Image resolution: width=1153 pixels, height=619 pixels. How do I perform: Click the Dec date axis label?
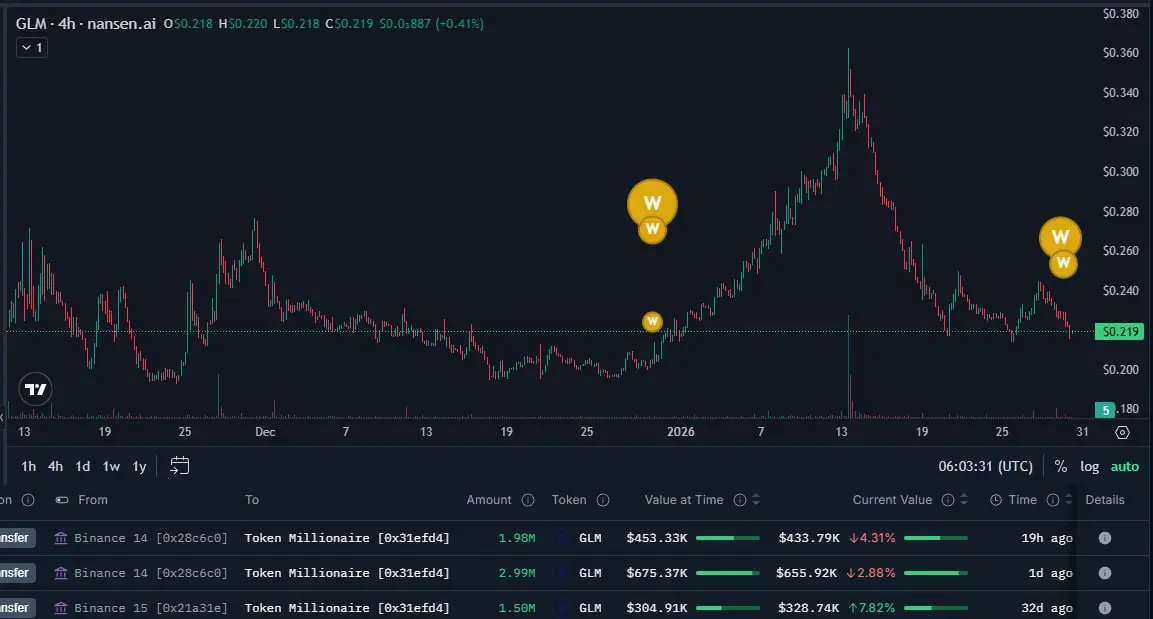click(265, 432)
